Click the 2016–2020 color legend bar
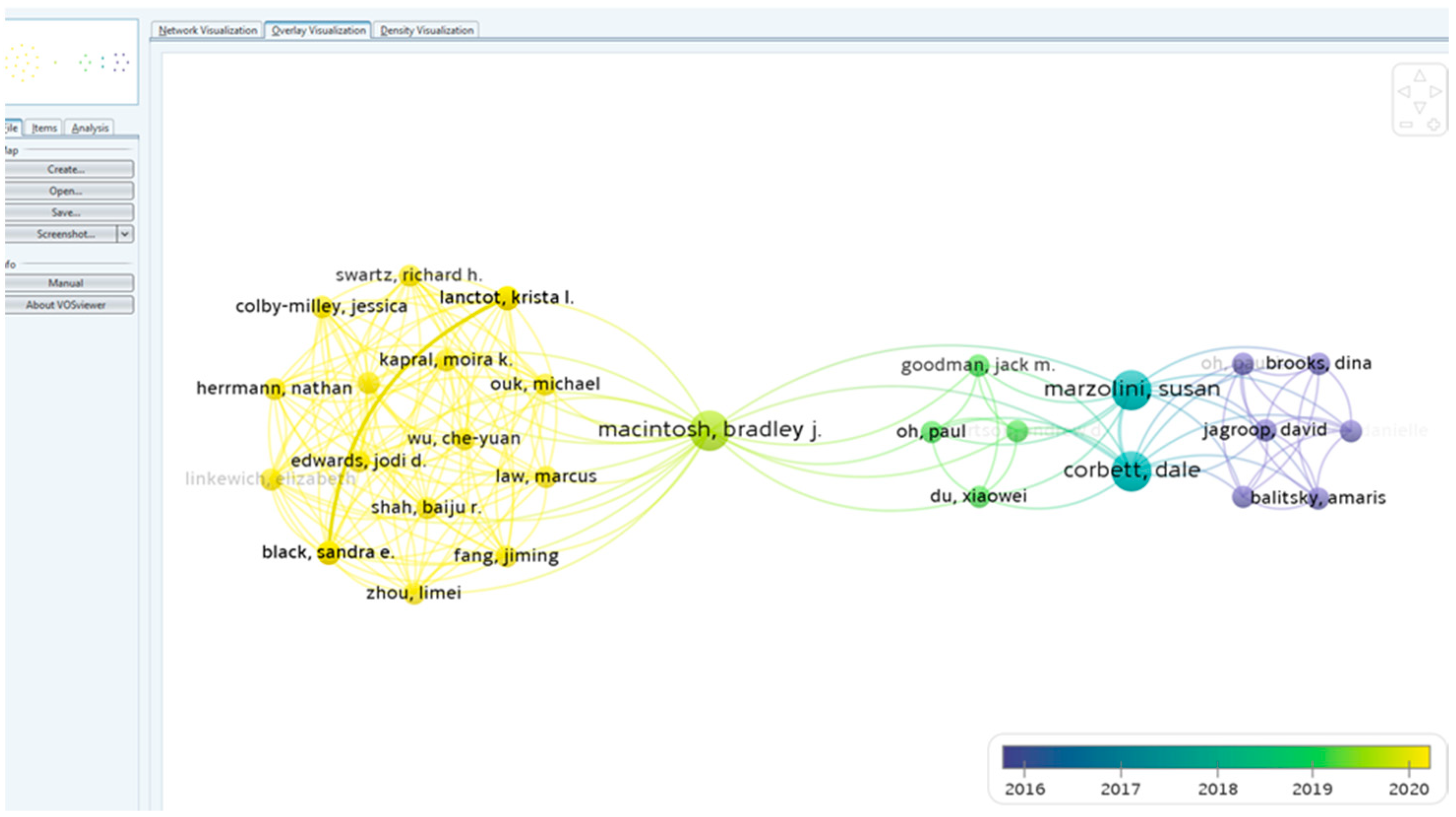Image resolution: width=1456 pixels, height=817 pixels. click(x=1216, y=757)
